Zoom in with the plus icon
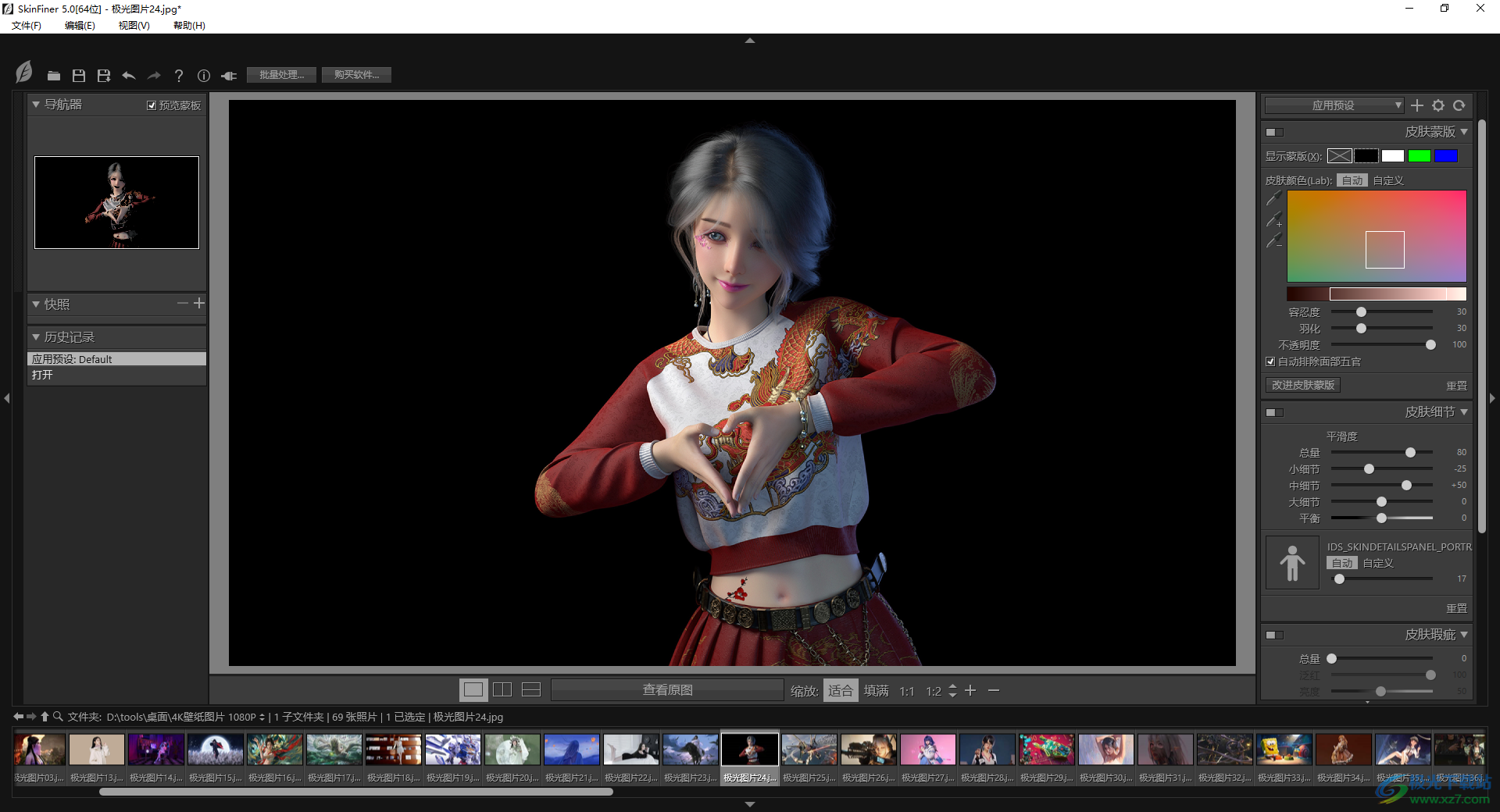 pyautogui.click(x=970, y=690)
